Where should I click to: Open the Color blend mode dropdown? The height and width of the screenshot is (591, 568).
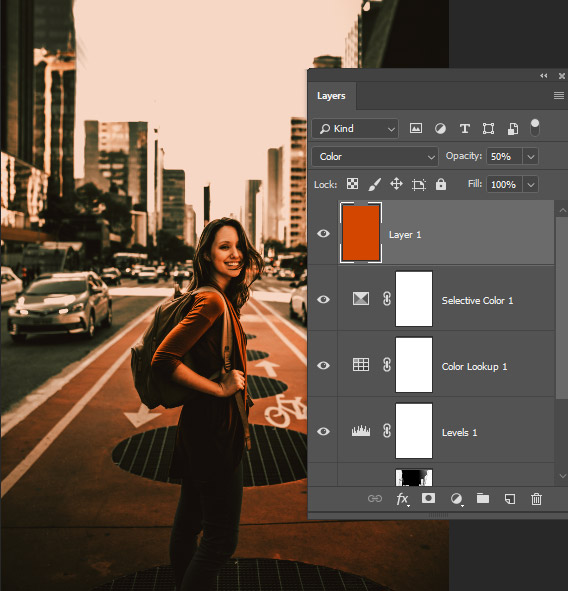coord(375,156)
